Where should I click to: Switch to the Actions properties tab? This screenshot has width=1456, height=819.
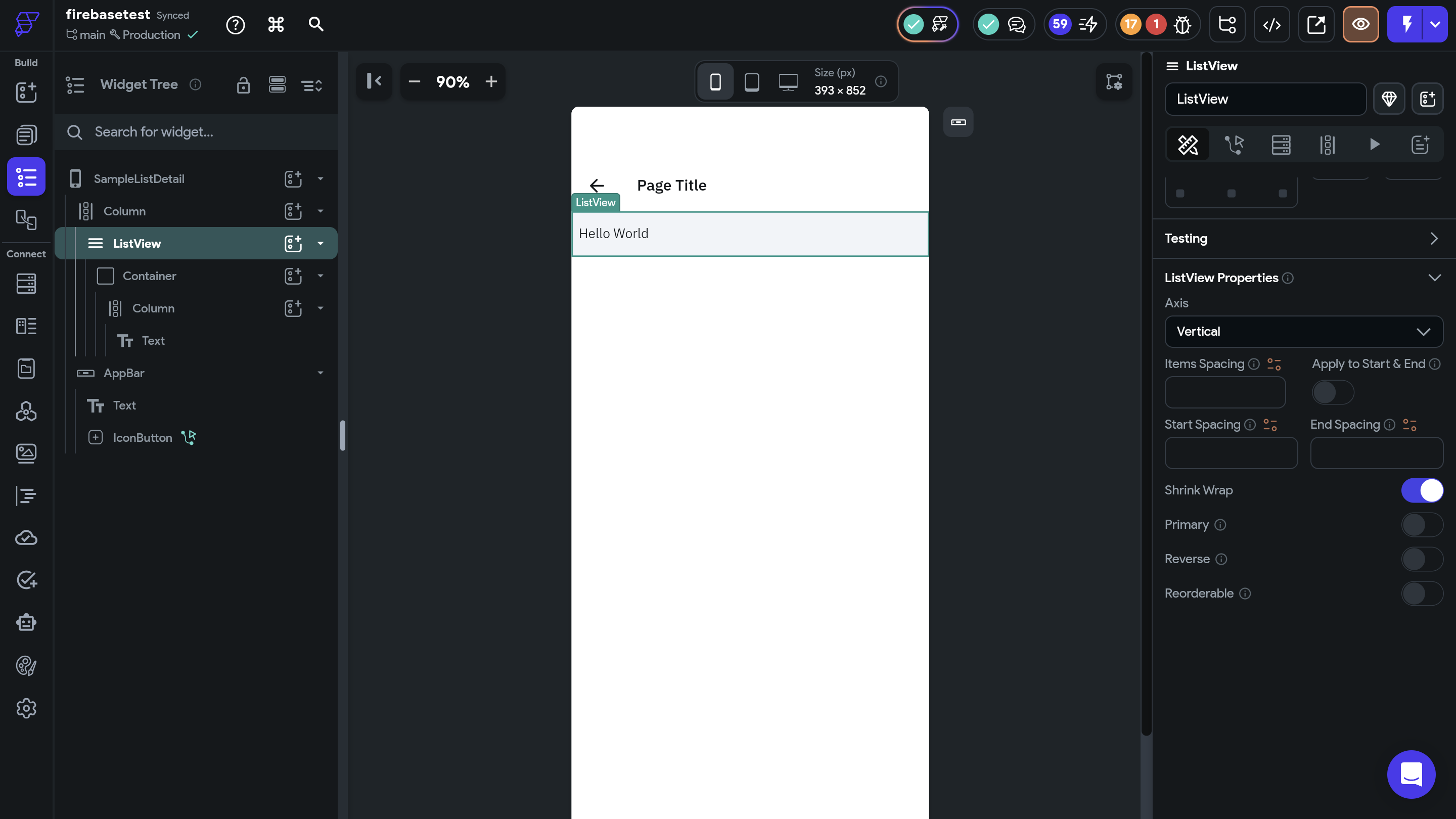pos(1234,145)
